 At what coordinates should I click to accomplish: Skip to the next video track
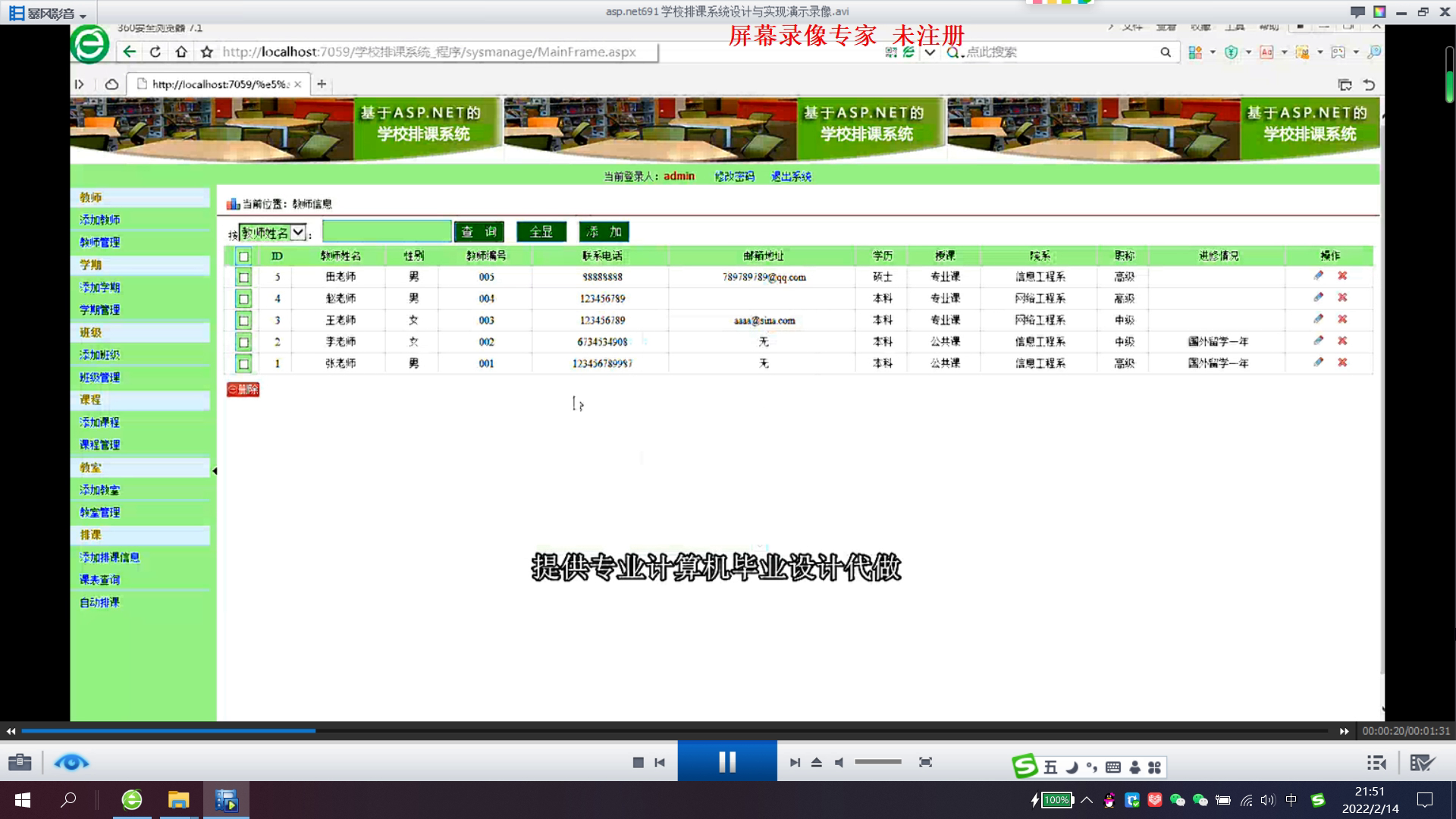coord(795,762)
